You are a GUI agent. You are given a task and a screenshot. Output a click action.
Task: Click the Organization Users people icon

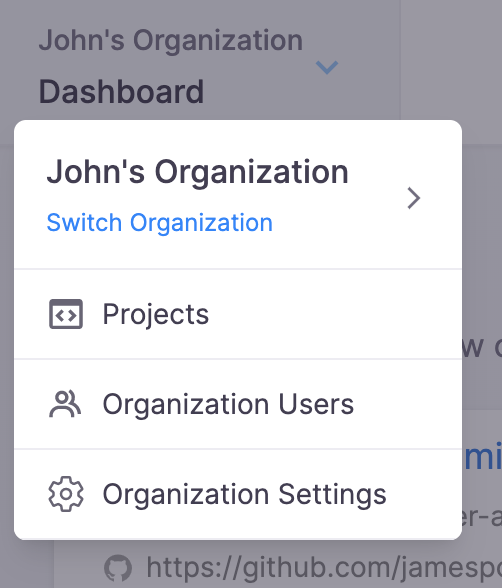(x=65, y=404)
